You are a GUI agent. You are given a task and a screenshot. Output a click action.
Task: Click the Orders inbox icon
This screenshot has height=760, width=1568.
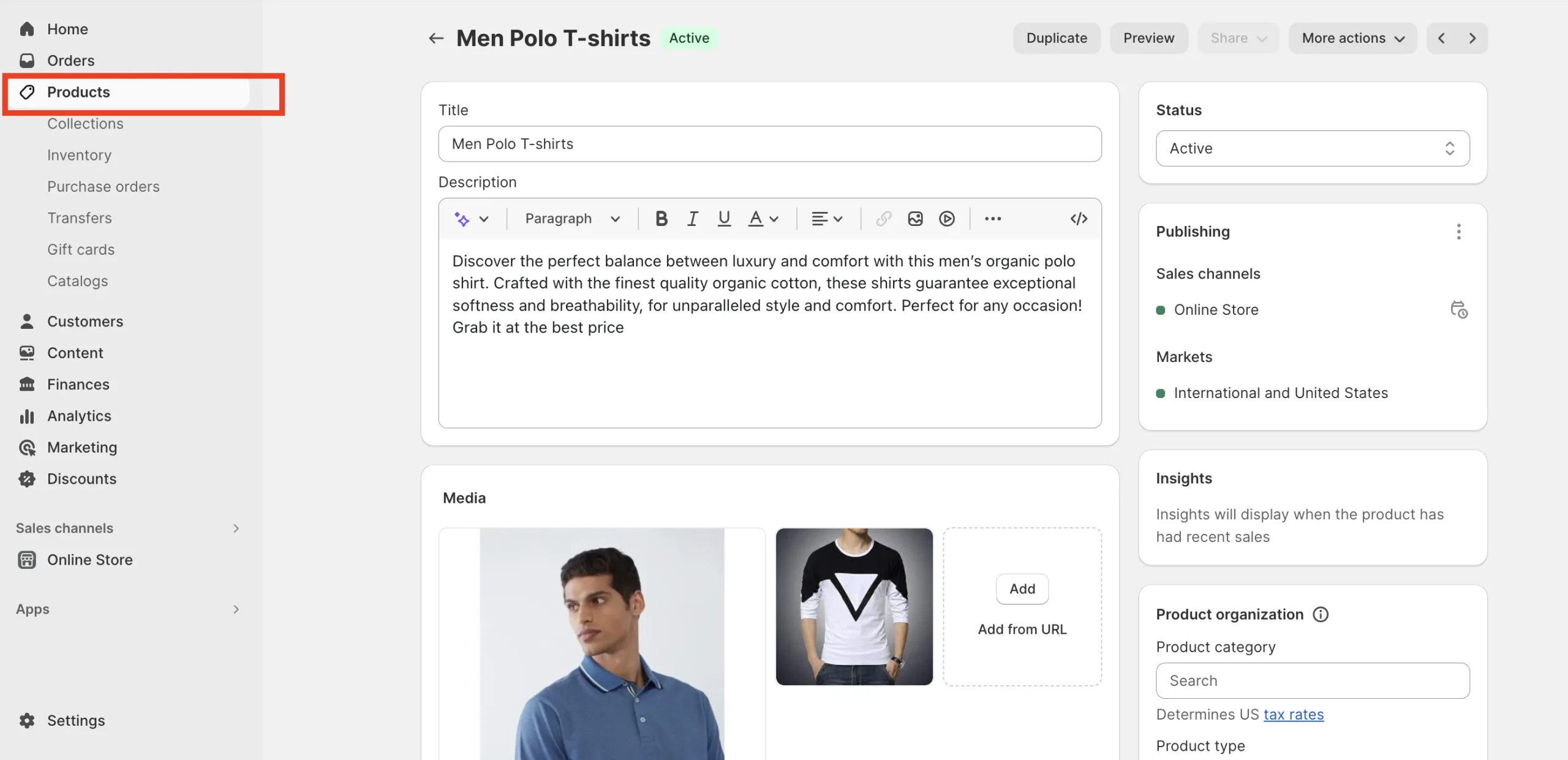pyautogui.click(x=27, y=60)
